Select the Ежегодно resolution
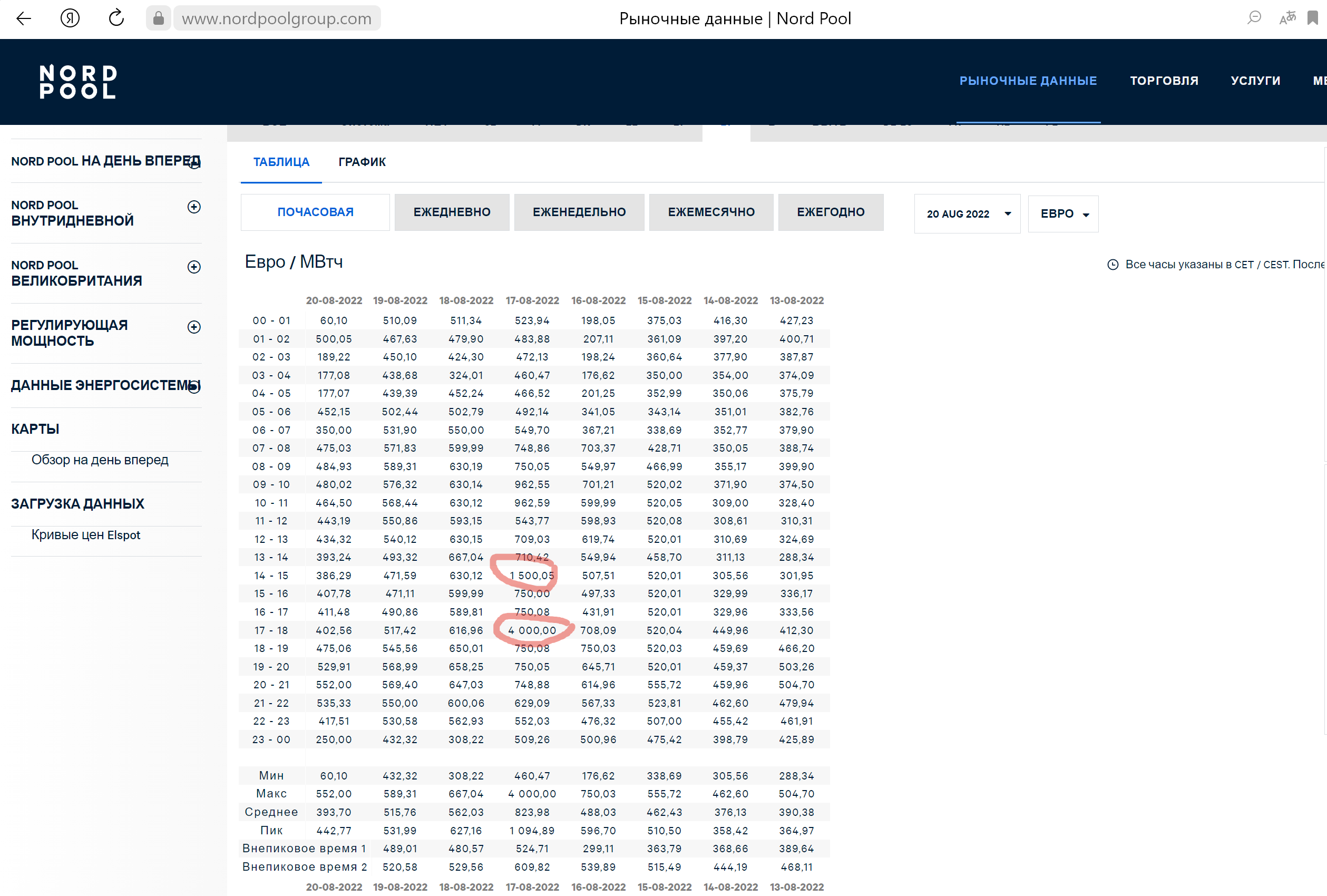This screenshot has width=1327, height=896. click(831, 212)
